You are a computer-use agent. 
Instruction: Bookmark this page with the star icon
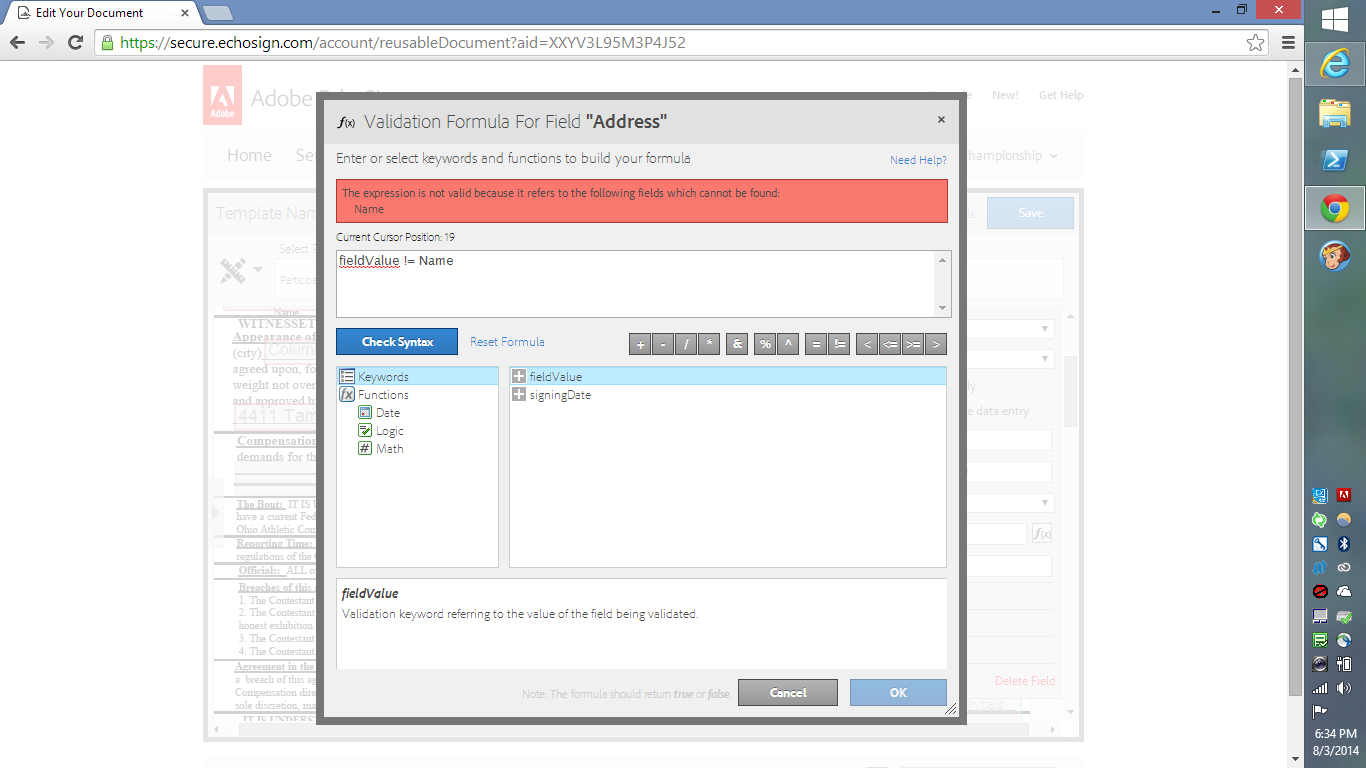pyautogui.click(x=1255, y=43)
